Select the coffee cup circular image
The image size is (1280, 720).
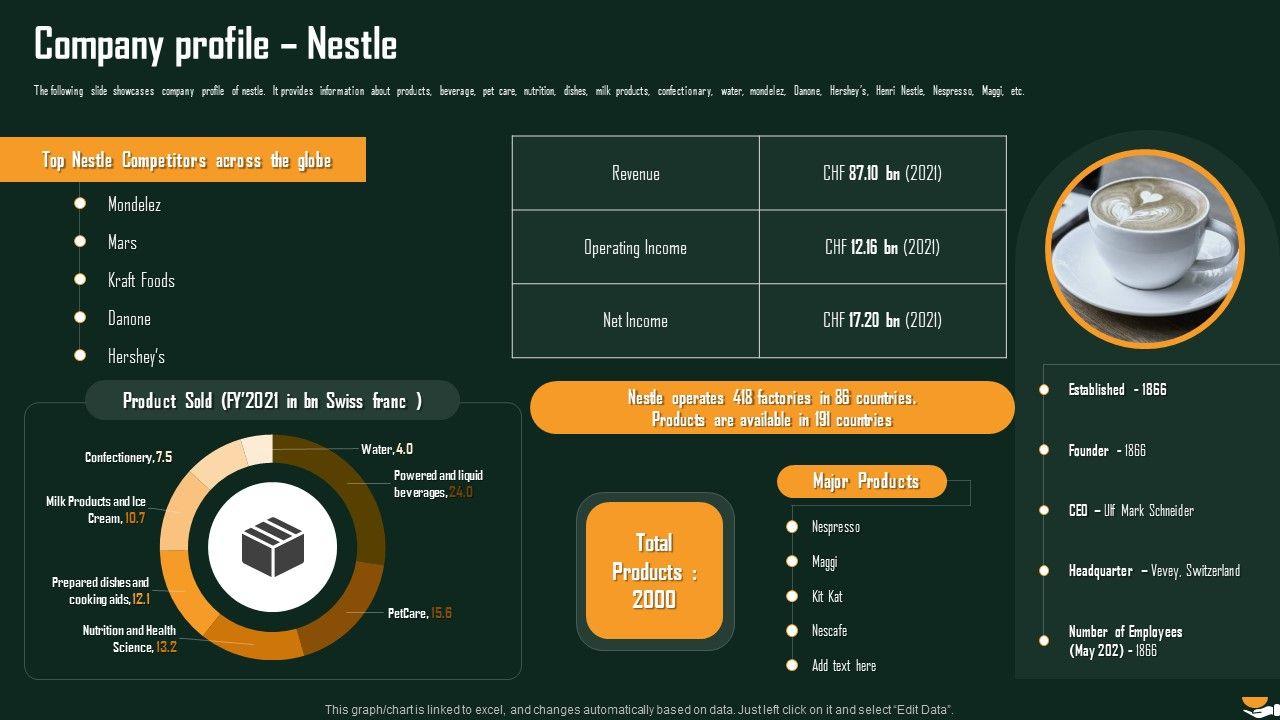pyautogui.click(x=1145, y=249)
